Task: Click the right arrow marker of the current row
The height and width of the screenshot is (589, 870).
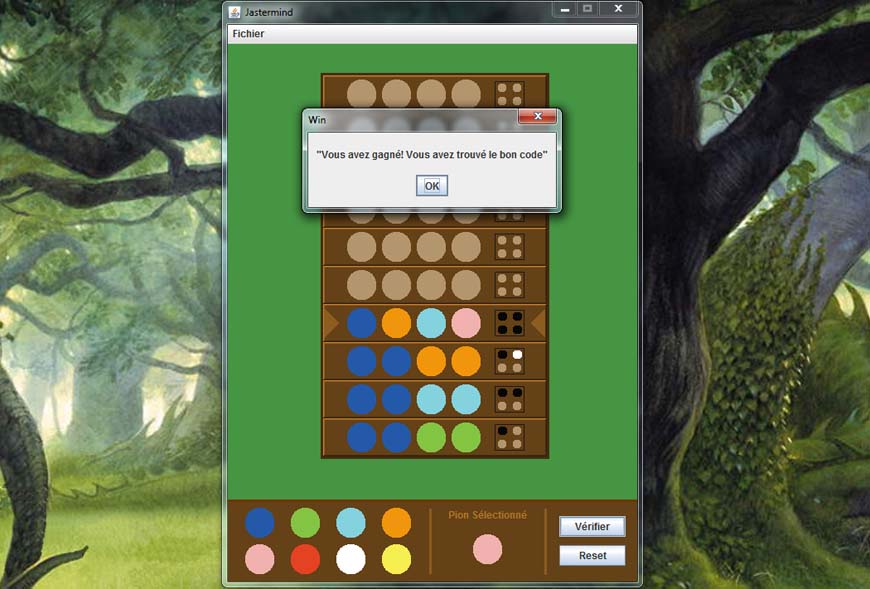Action: [x=538, y=323]
